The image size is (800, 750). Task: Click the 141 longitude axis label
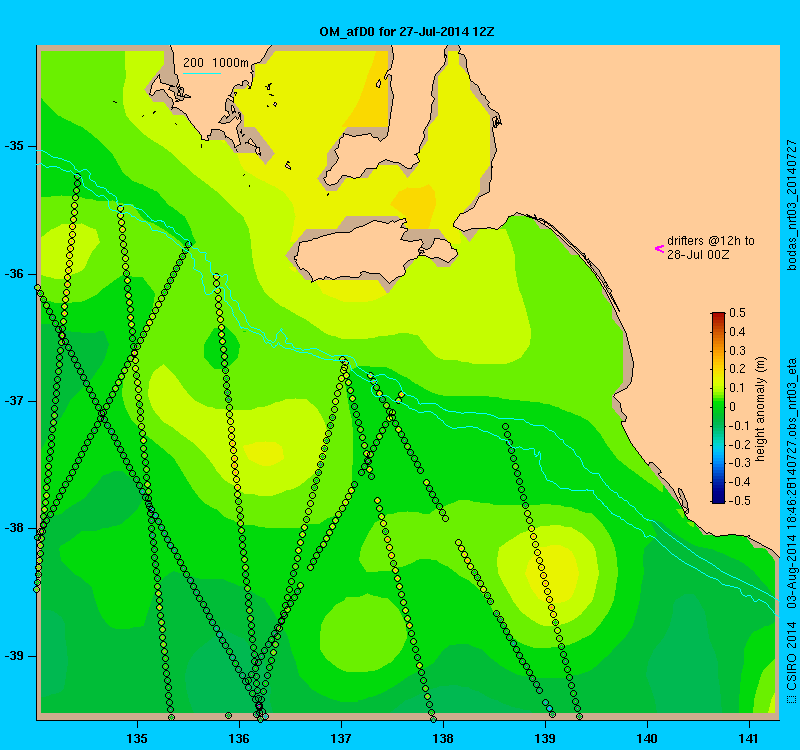coord(749,739)
